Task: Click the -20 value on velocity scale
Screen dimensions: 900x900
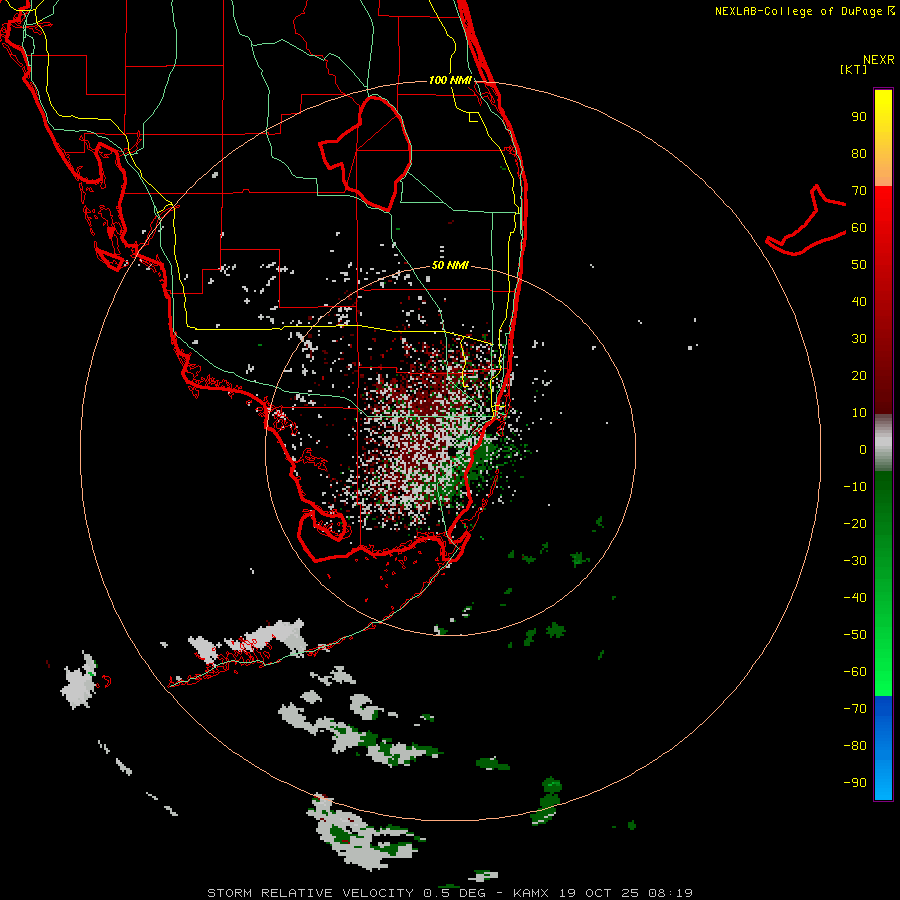Action: coord(855,523)
